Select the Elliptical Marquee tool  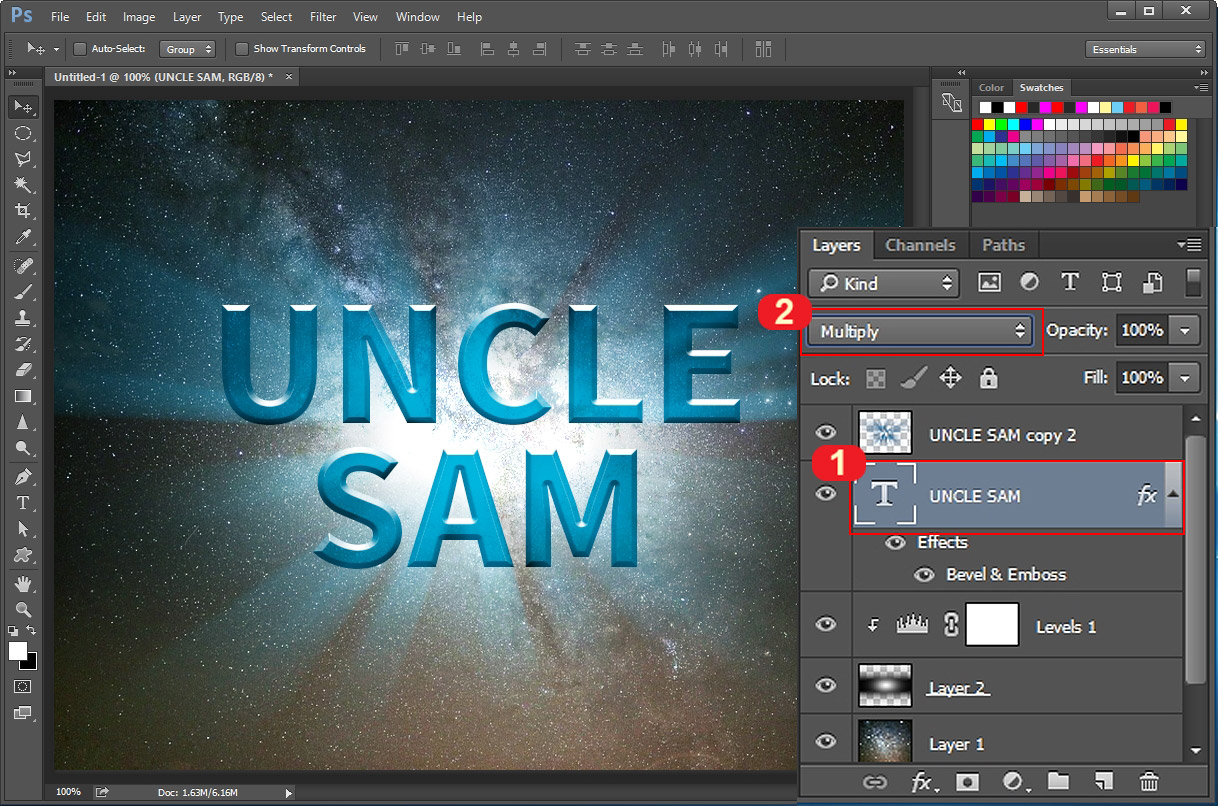click(x=23, y=133)
